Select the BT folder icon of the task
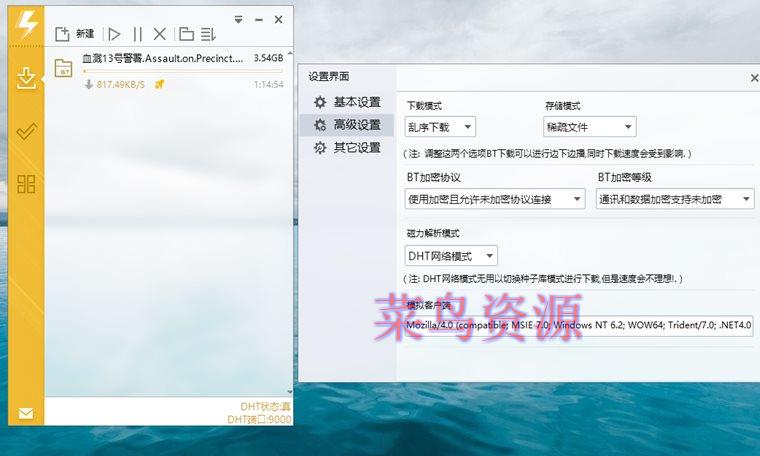This screenshot has height=456, width=760. click(x=63, y=68)
